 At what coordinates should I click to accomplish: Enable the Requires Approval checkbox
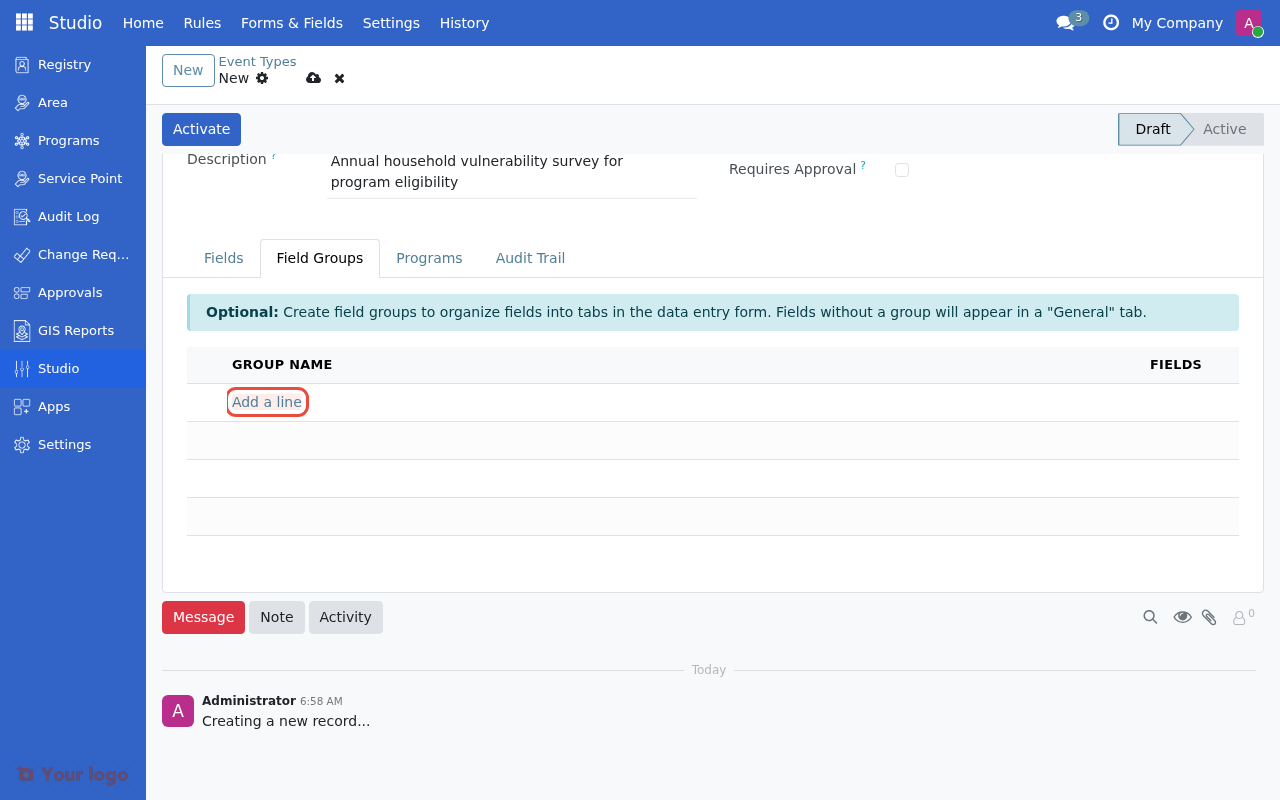902,170
